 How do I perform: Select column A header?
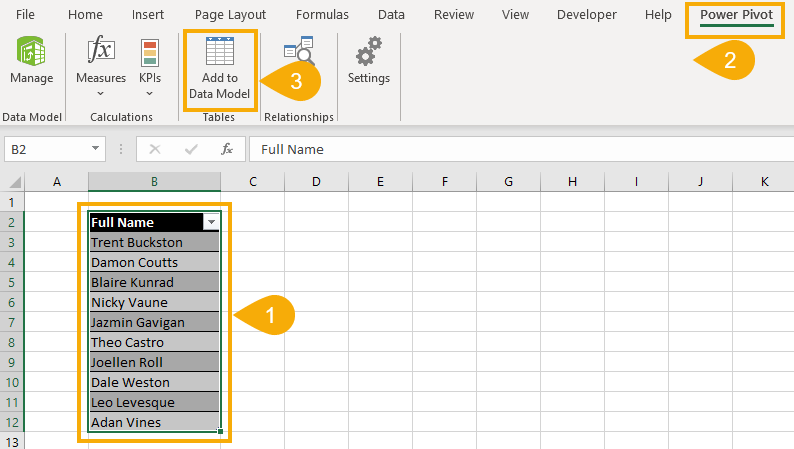click(x=57, y=182)
